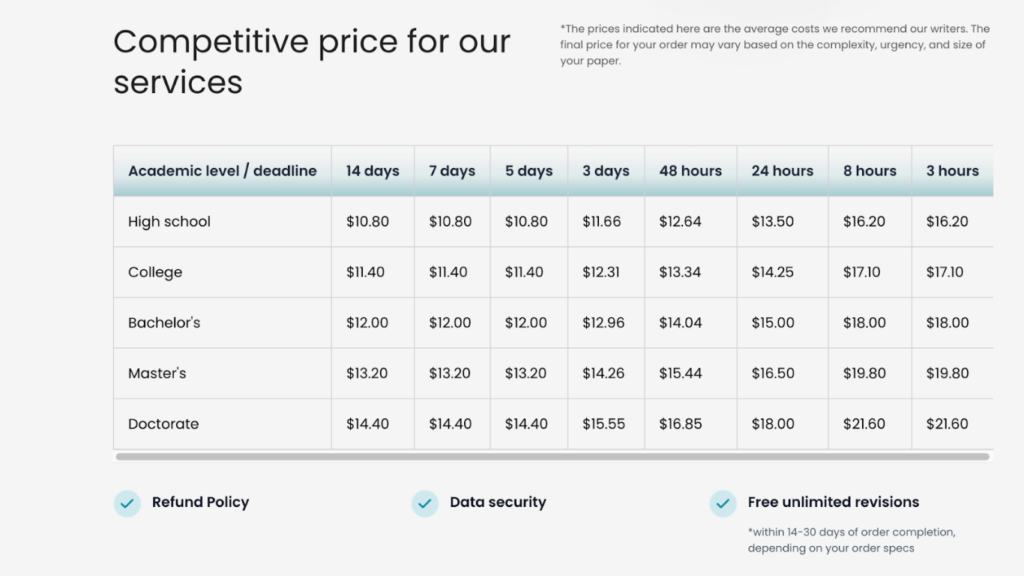Select the High school row label
The height and width of the screenshot is (576, 1024).
tap(169, 222)
